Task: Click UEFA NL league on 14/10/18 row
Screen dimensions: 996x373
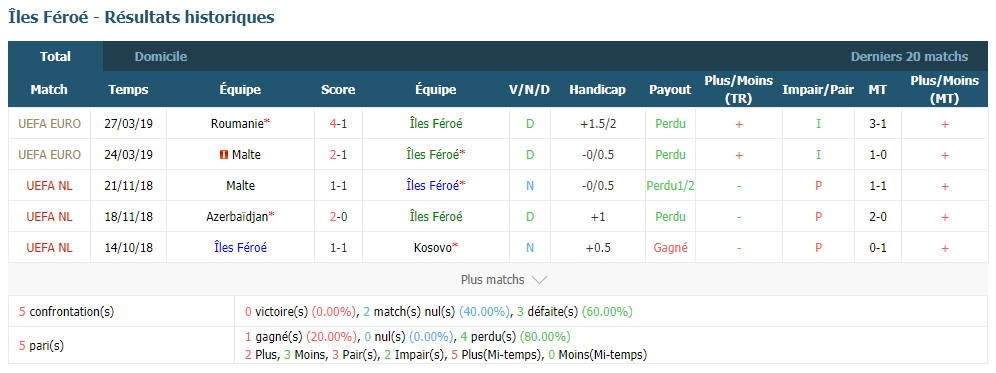Action: [x=50, y=248]
